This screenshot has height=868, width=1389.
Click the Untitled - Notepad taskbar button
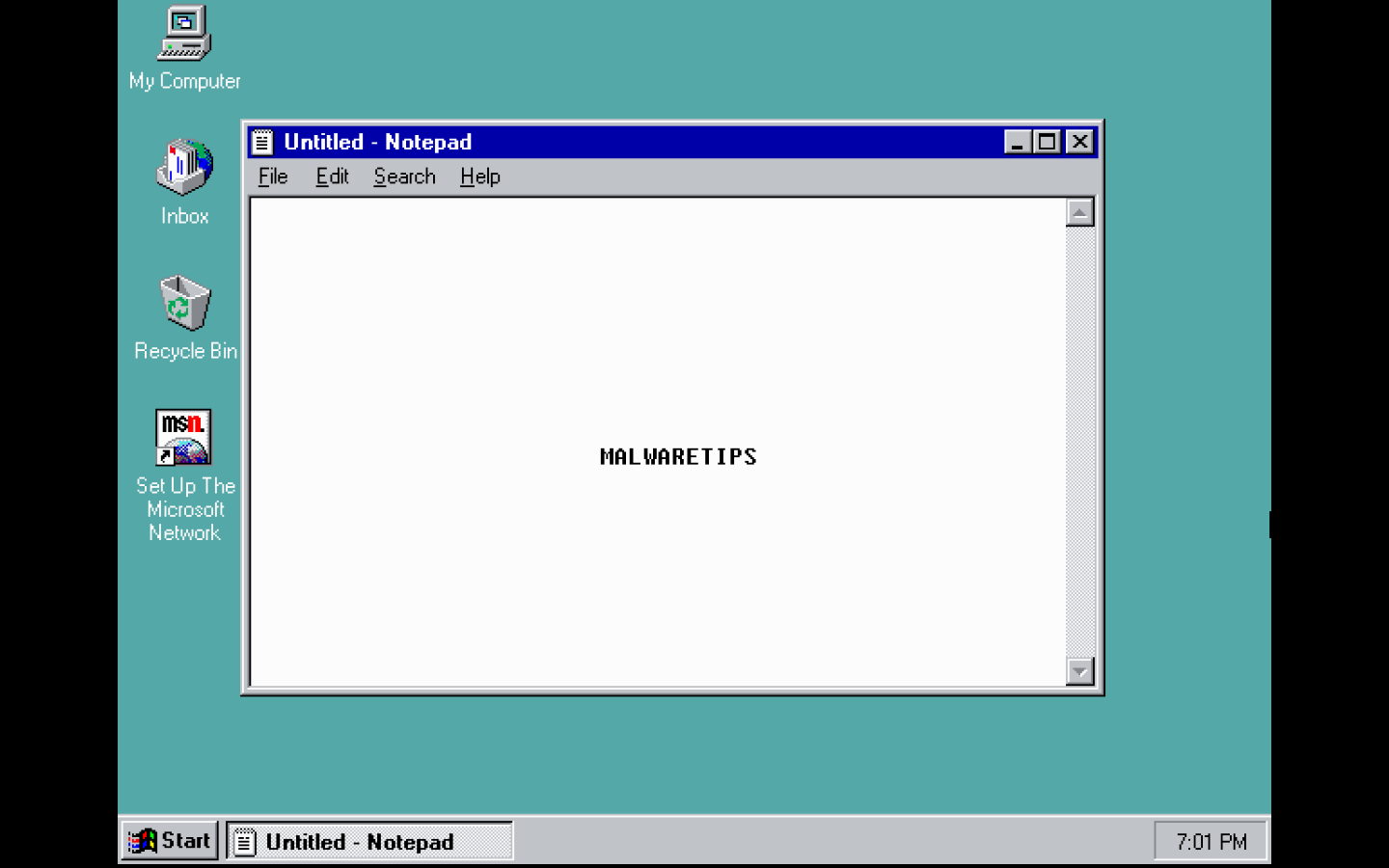pyautogui.click(x=369, y=841)
